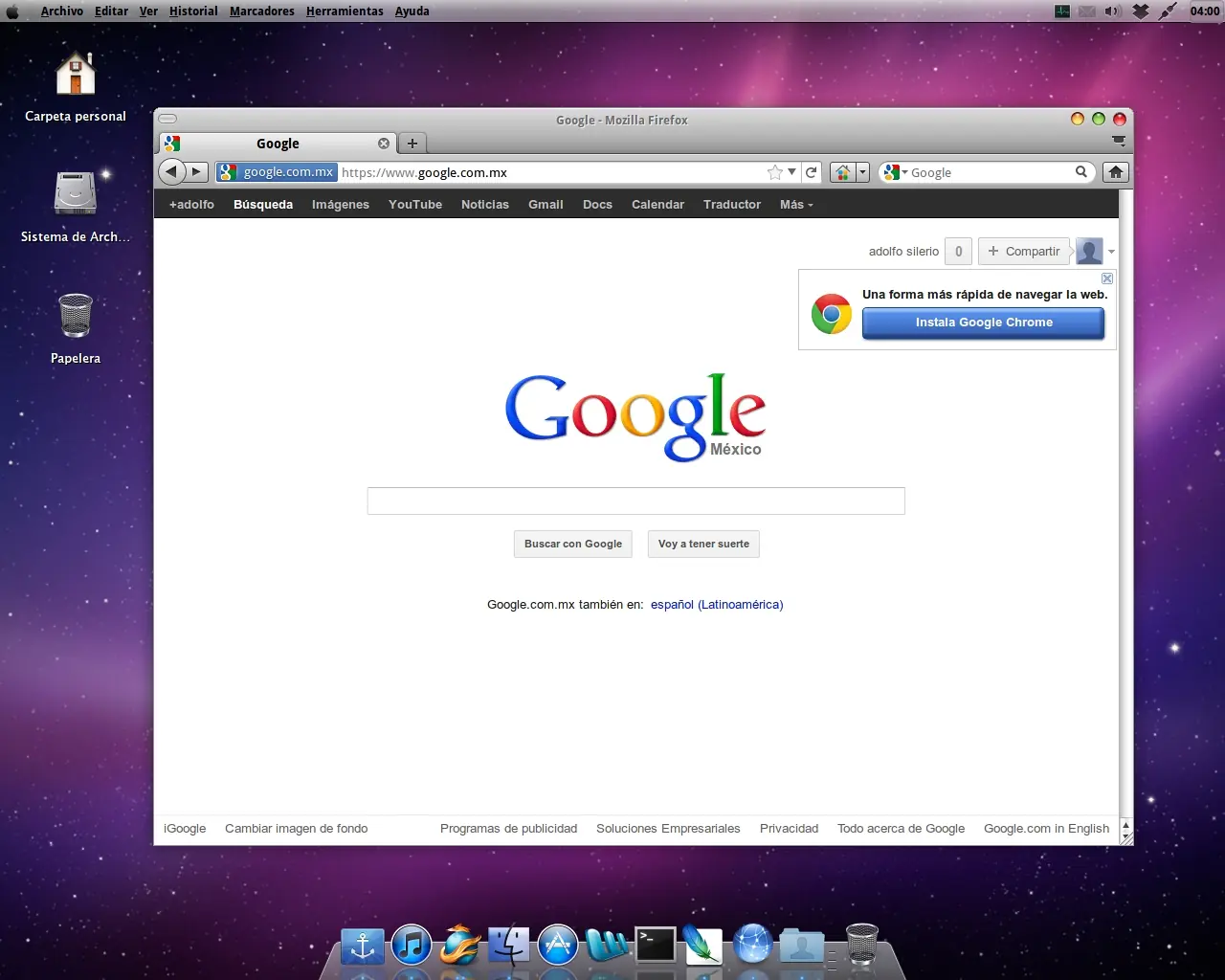Focus the Google search input field

click(636, 501)
